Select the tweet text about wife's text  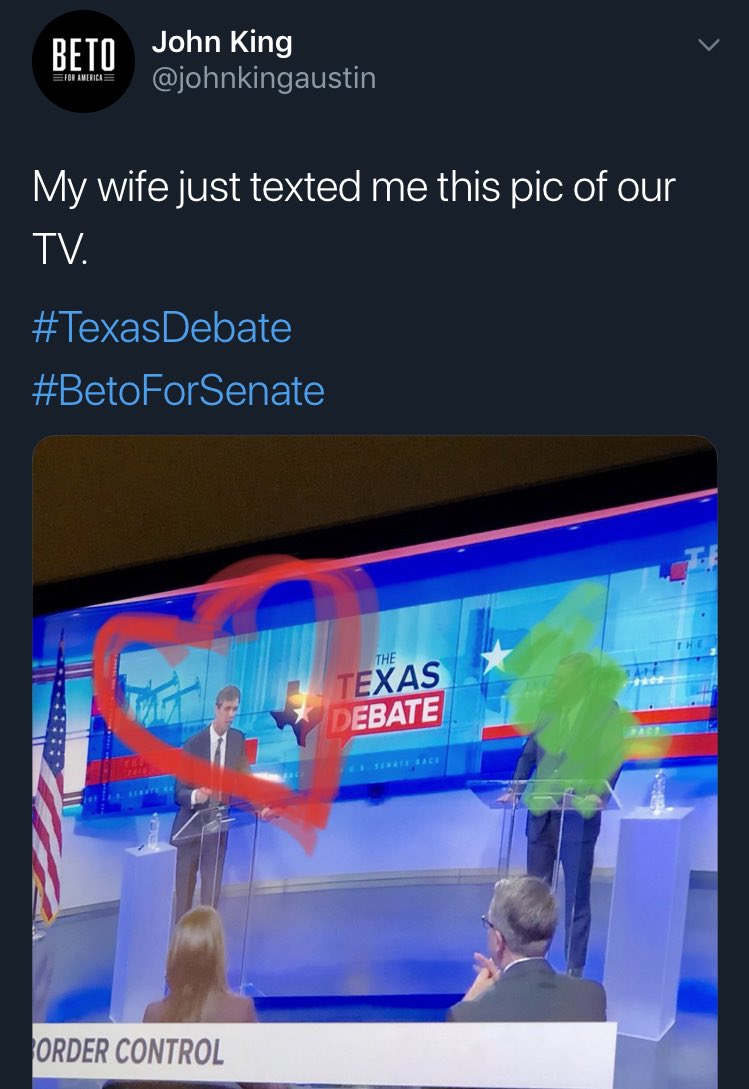353,217
